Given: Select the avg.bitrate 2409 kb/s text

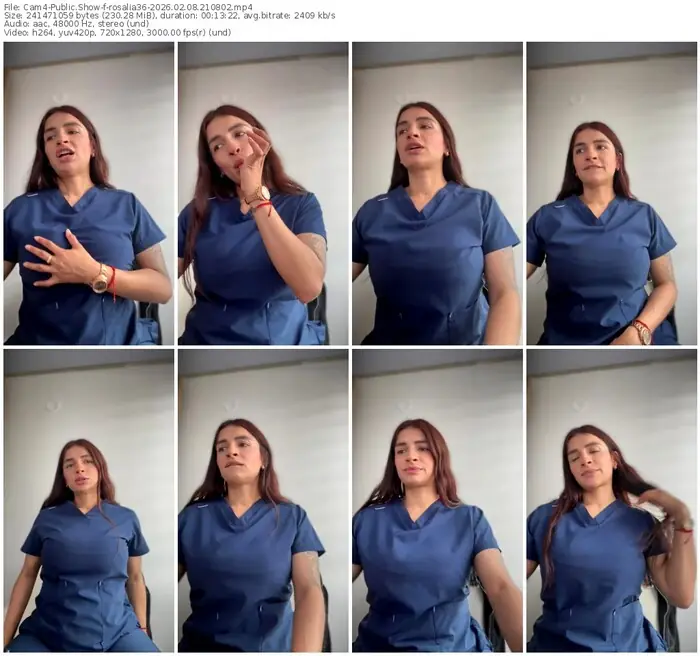Looking at the screenshot, I should 298,15.
